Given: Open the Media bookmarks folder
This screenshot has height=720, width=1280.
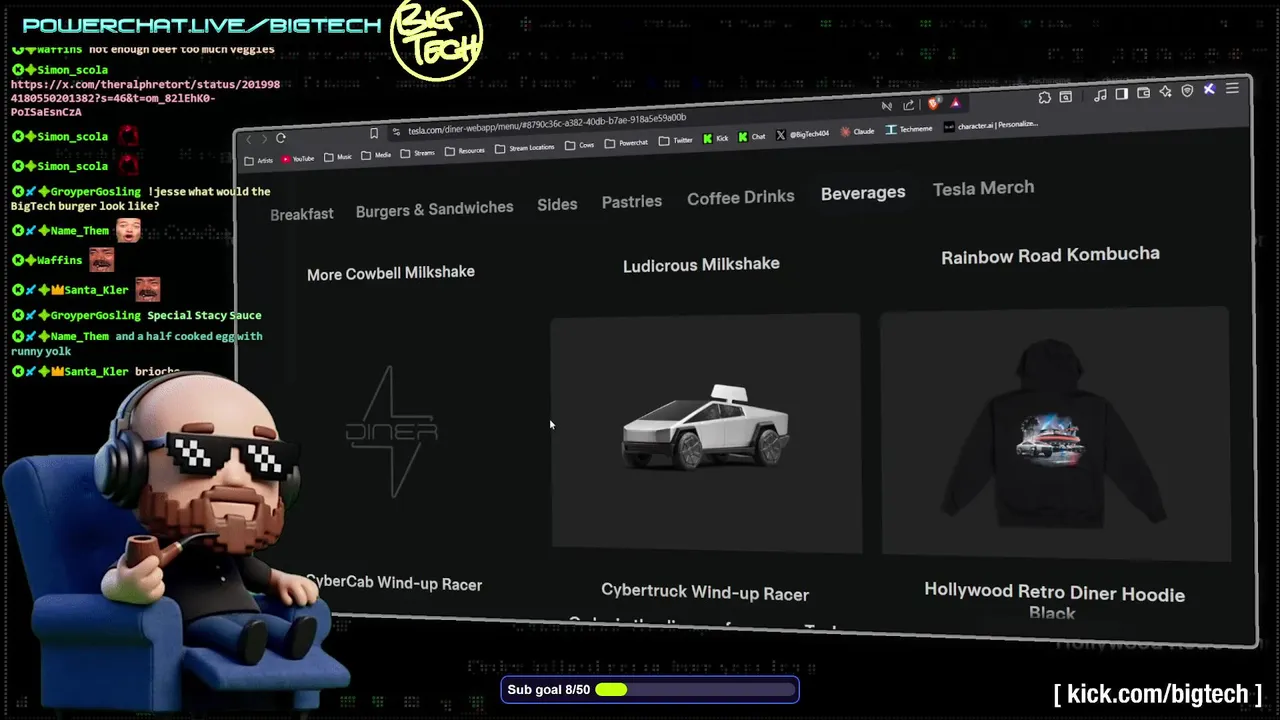Looking at the screenshot, I should pos(376,155).
